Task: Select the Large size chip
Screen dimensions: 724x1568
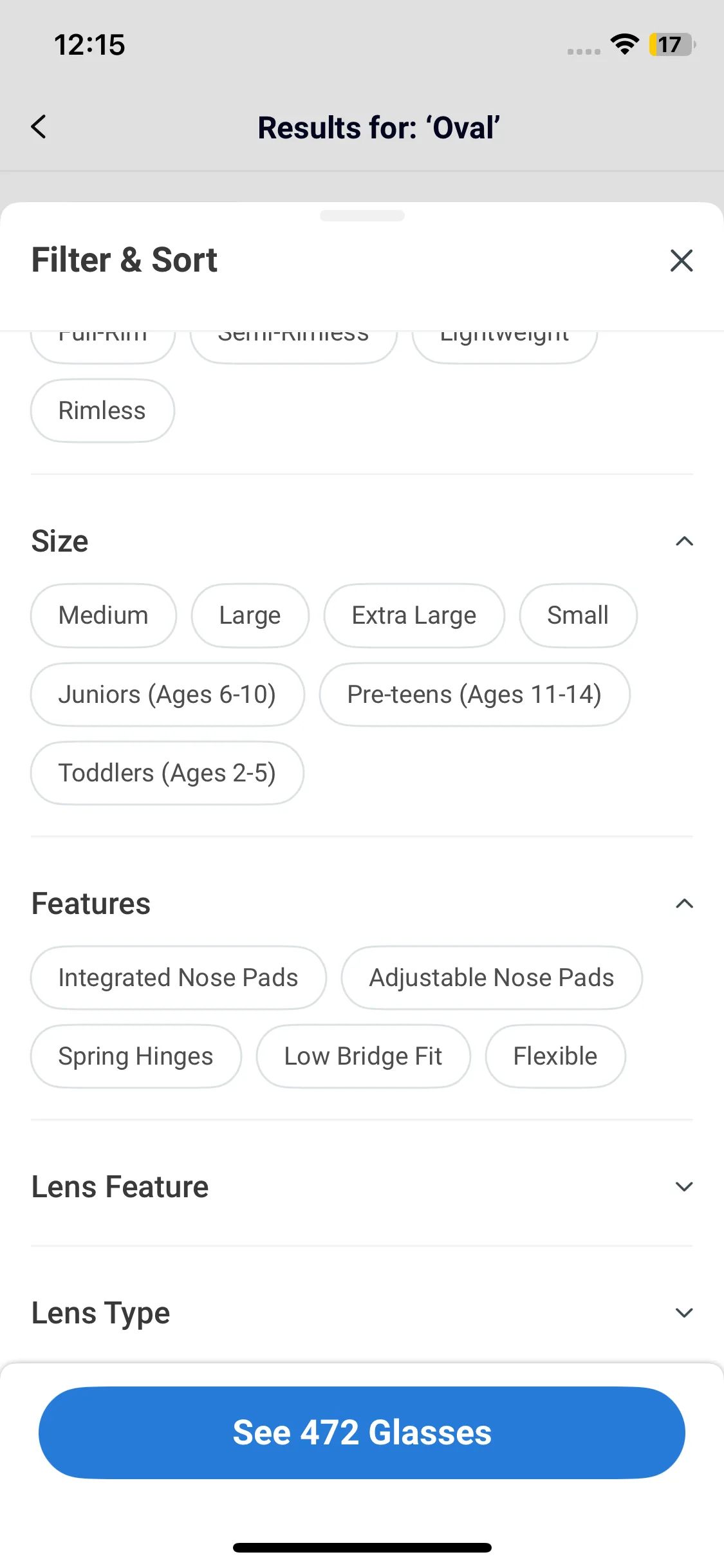Action: (250, 615)
